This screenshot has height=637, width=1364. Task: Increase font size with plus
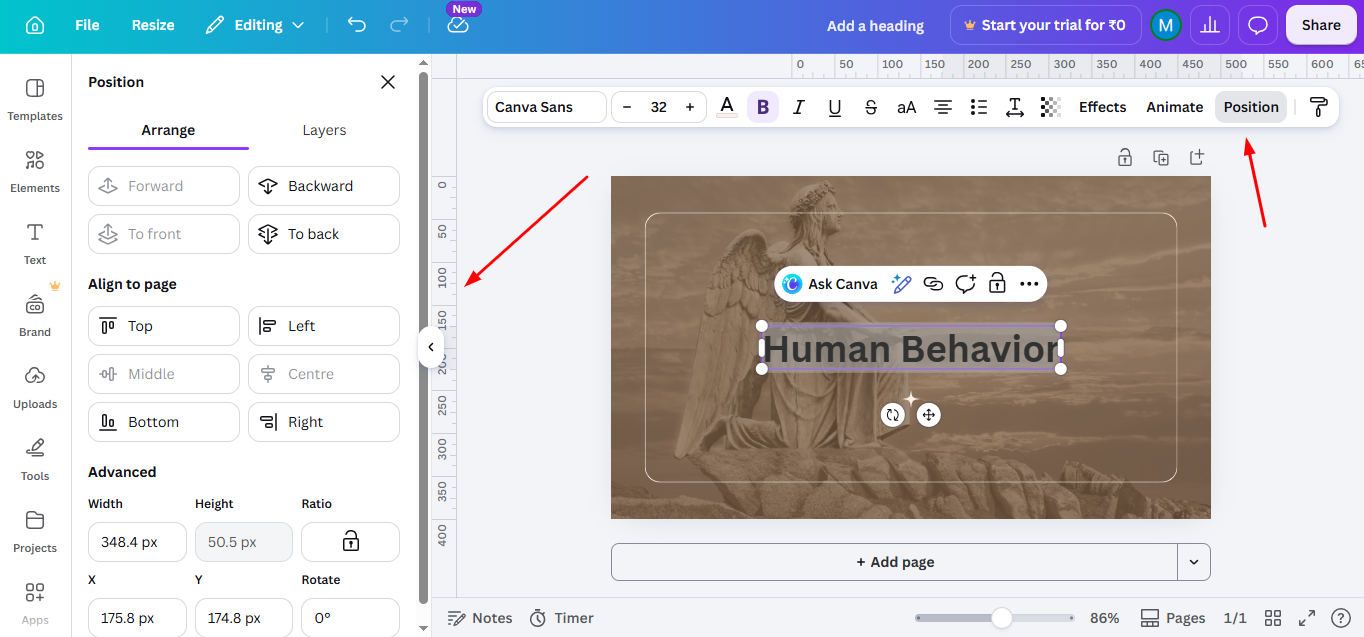690,107
